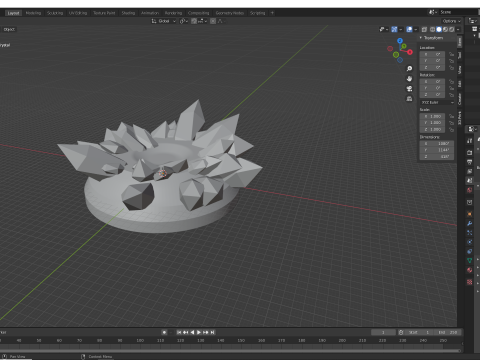This screenshot has width=480, height=360.
Task: Select wireframe viewport shading
Action: coord(432,29)
